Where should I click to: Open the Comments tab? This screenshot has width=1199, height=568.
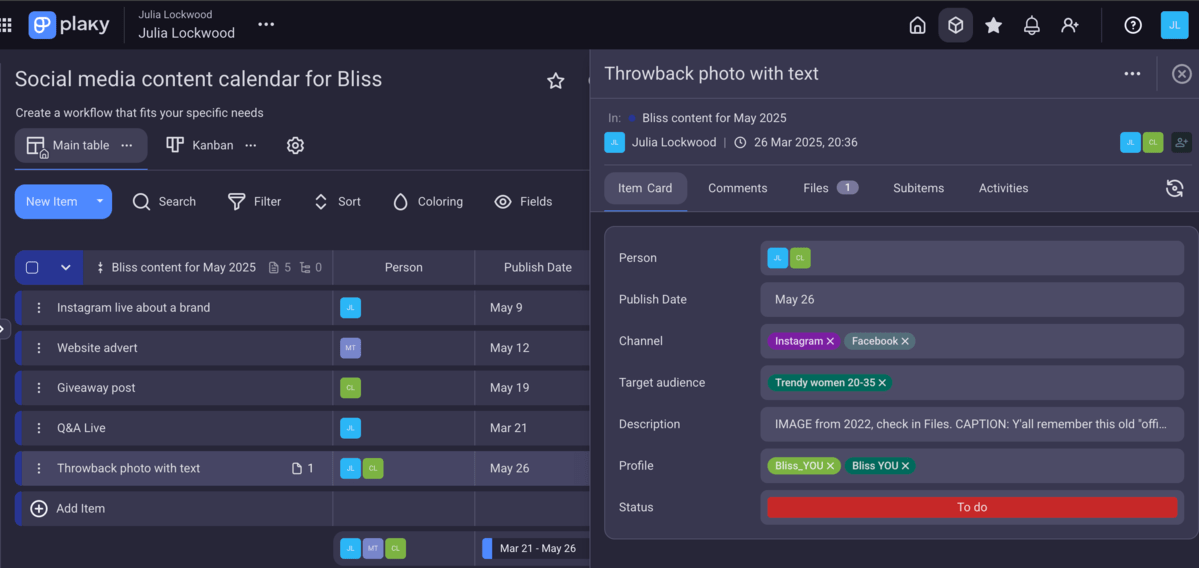[737, 188]
